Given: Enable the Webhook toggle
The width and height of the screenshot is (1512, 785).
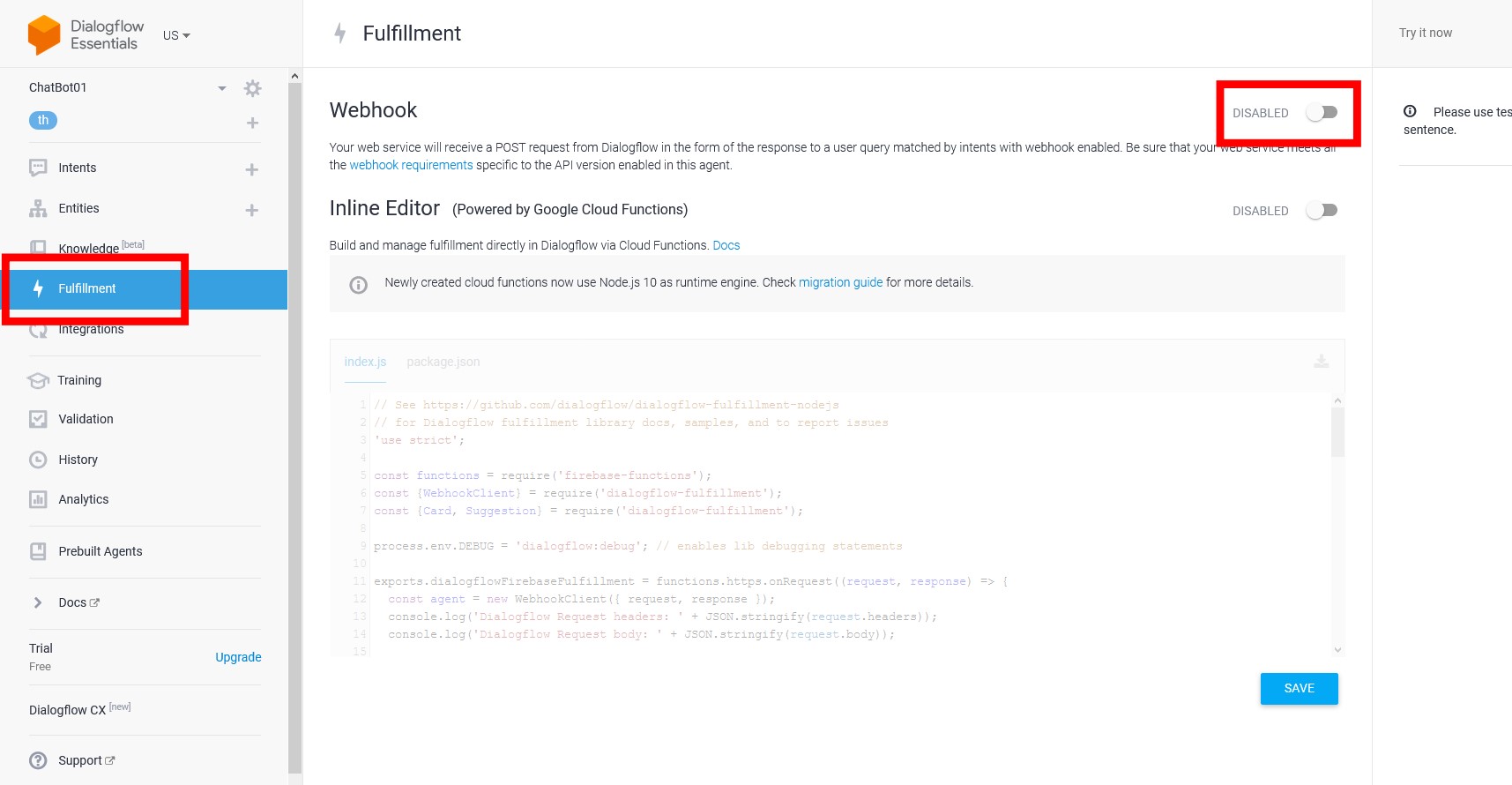Looking at the screenshot, I should (x=1322, y=112).
